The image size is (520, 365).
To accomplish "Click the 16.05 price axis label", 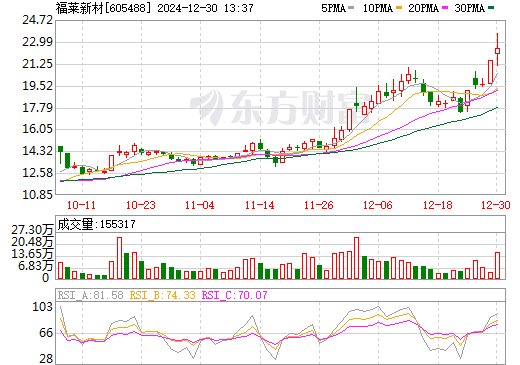I will tap(38, 129).
